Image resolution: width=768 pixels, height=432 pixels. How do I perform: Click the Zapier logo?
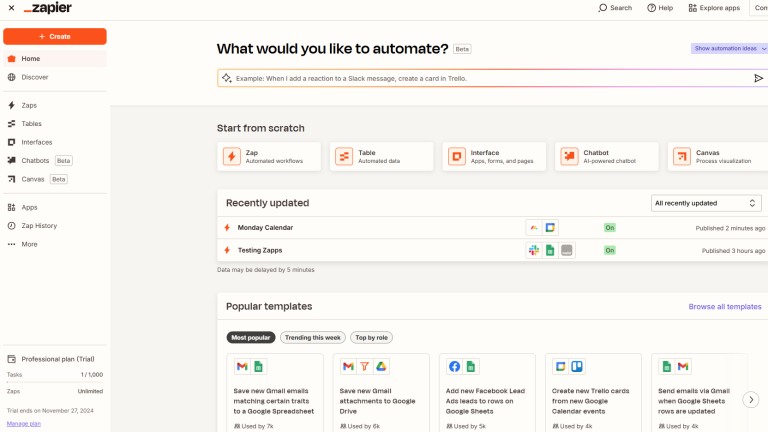pos(48,8)
